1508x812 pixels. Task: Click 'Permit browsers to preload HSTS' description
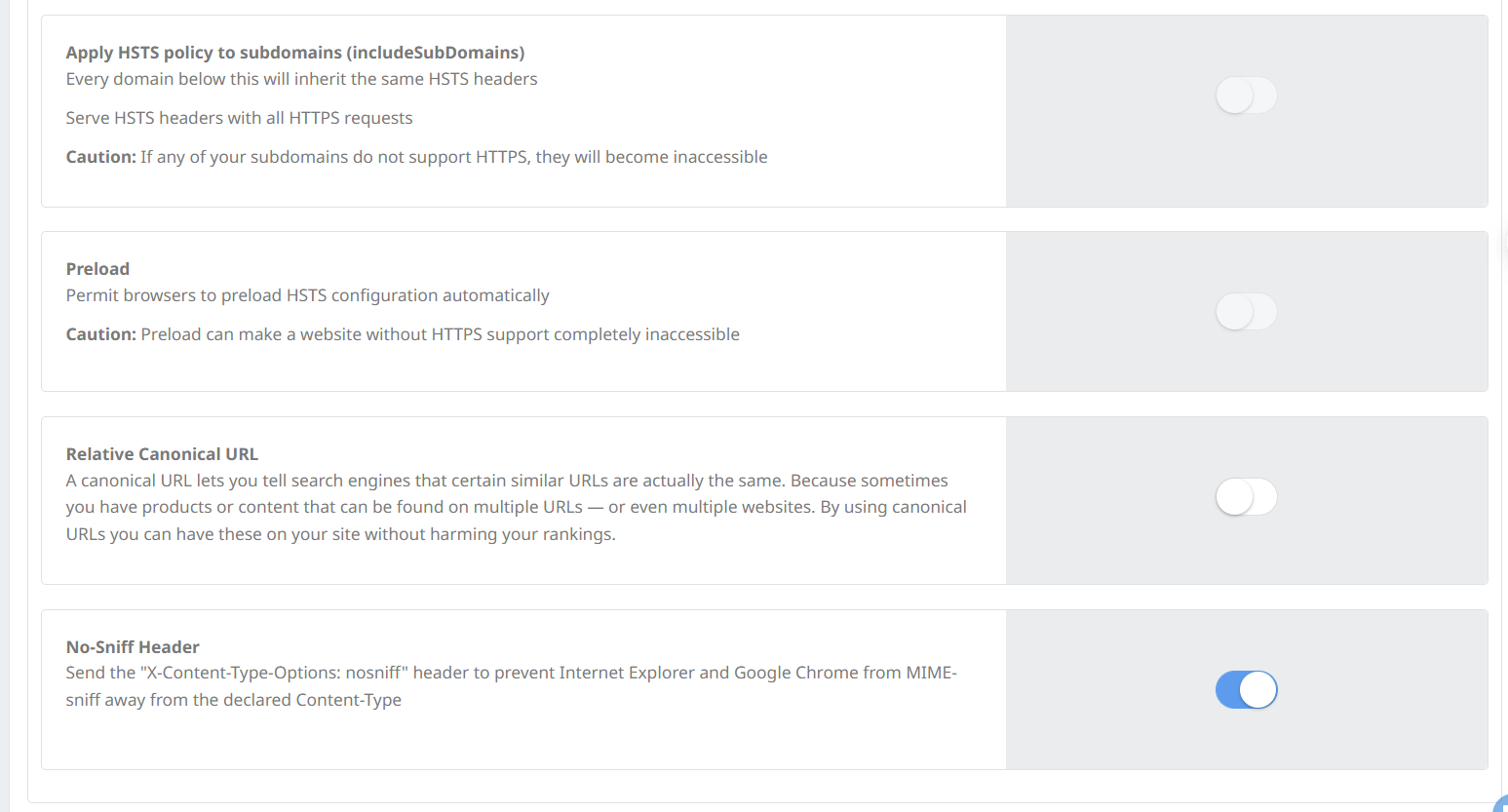(x=307, y=295)
